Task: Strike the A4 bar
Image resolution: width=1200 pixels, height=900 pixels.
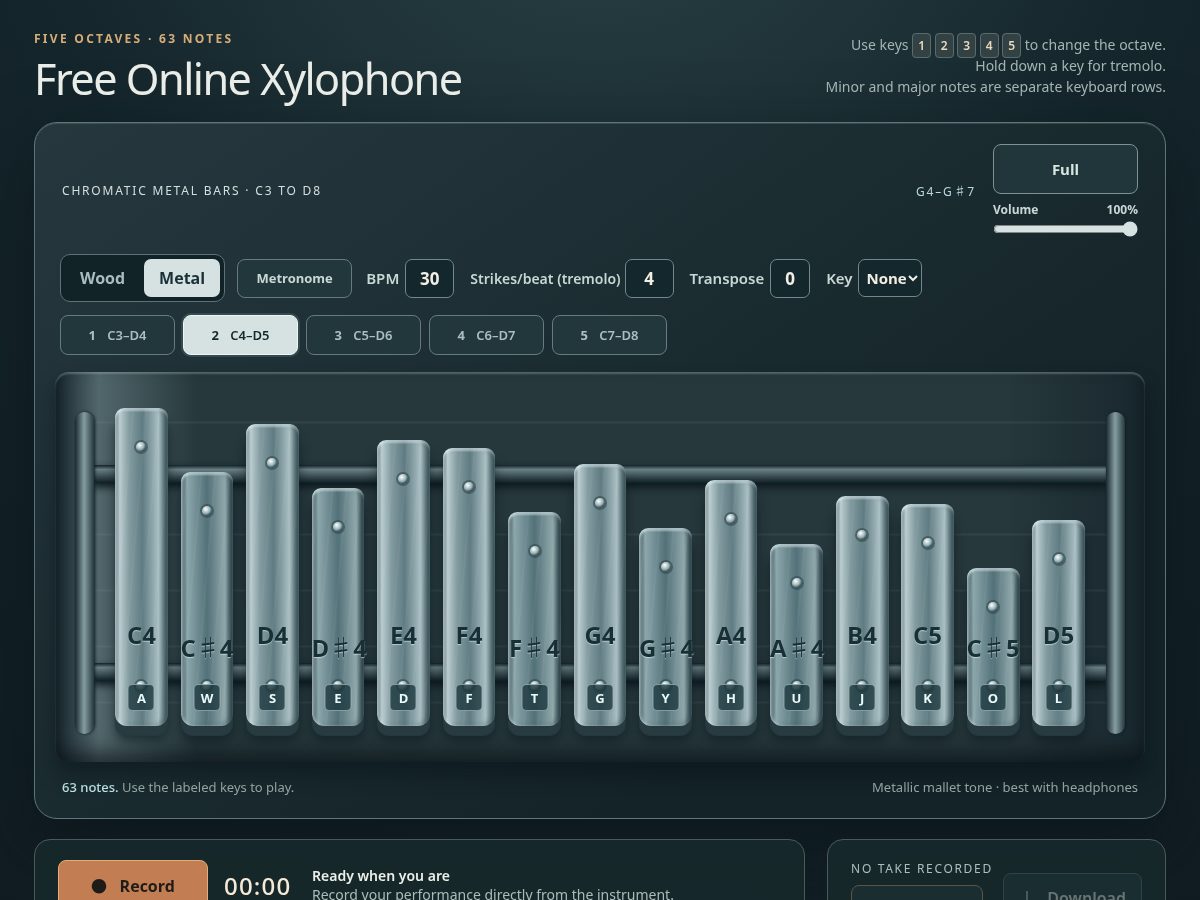Action: click(731, 603)
